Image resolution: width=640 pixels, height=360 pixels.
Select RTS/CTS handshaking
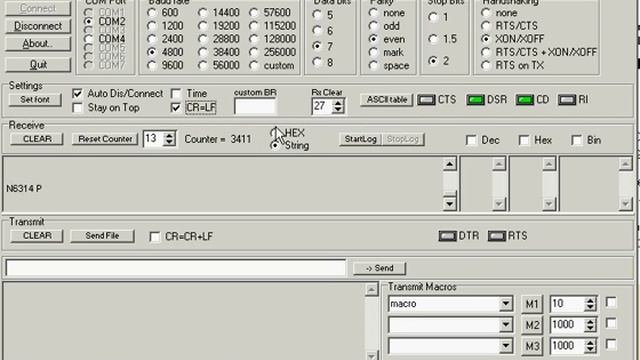point(486,26)
